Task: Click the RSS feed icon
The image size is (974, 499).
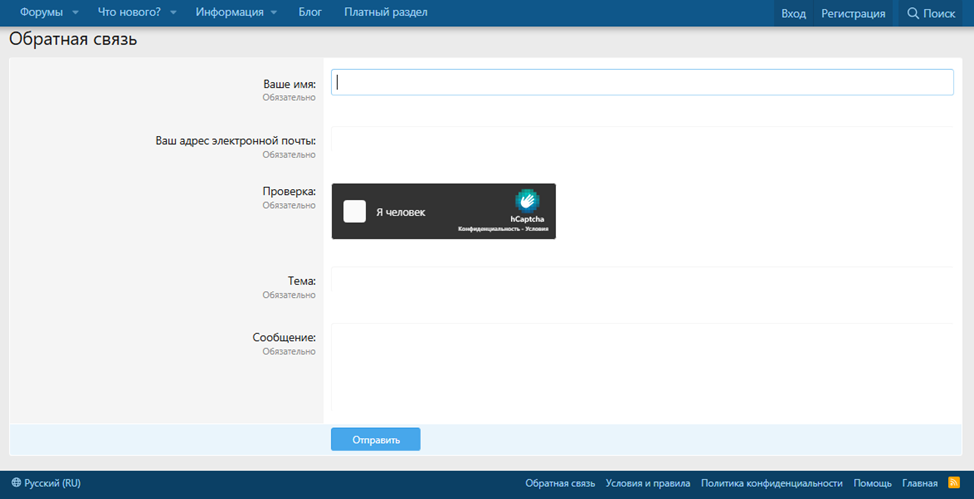Action: point(954,483)
